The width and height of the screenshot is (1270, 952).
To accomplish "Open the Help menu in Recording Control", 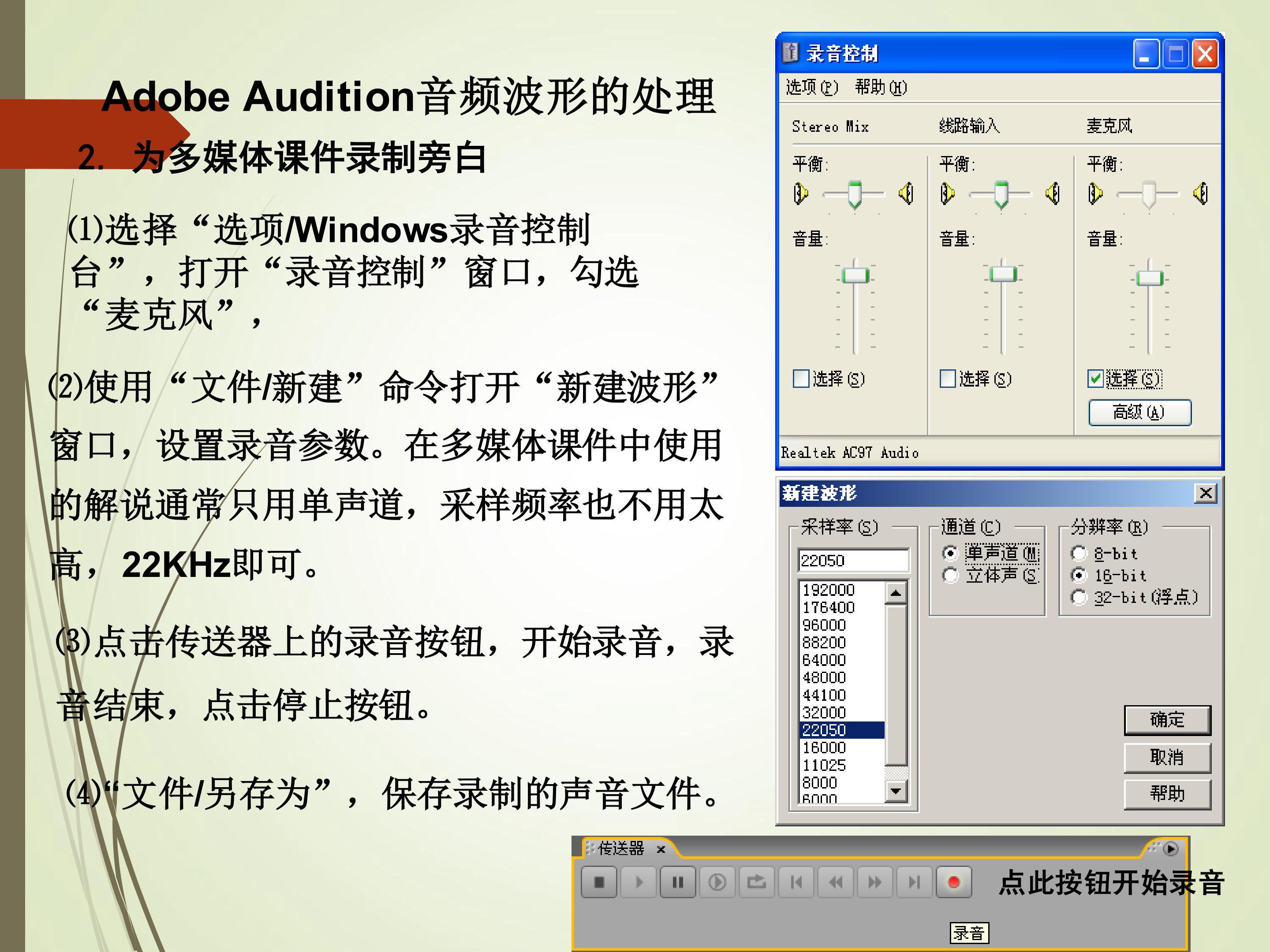I will [881, 87].
